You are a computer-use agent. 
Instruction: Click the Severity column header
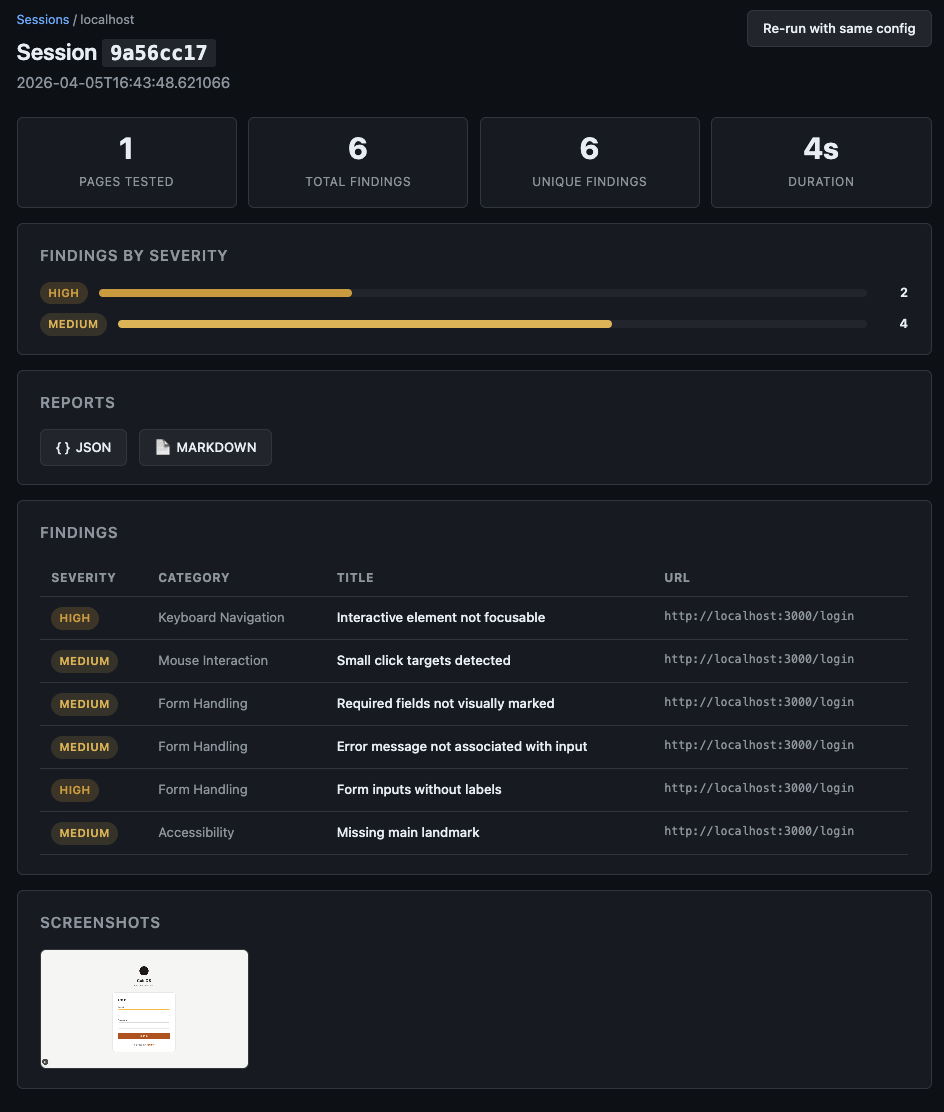(83, 578)
